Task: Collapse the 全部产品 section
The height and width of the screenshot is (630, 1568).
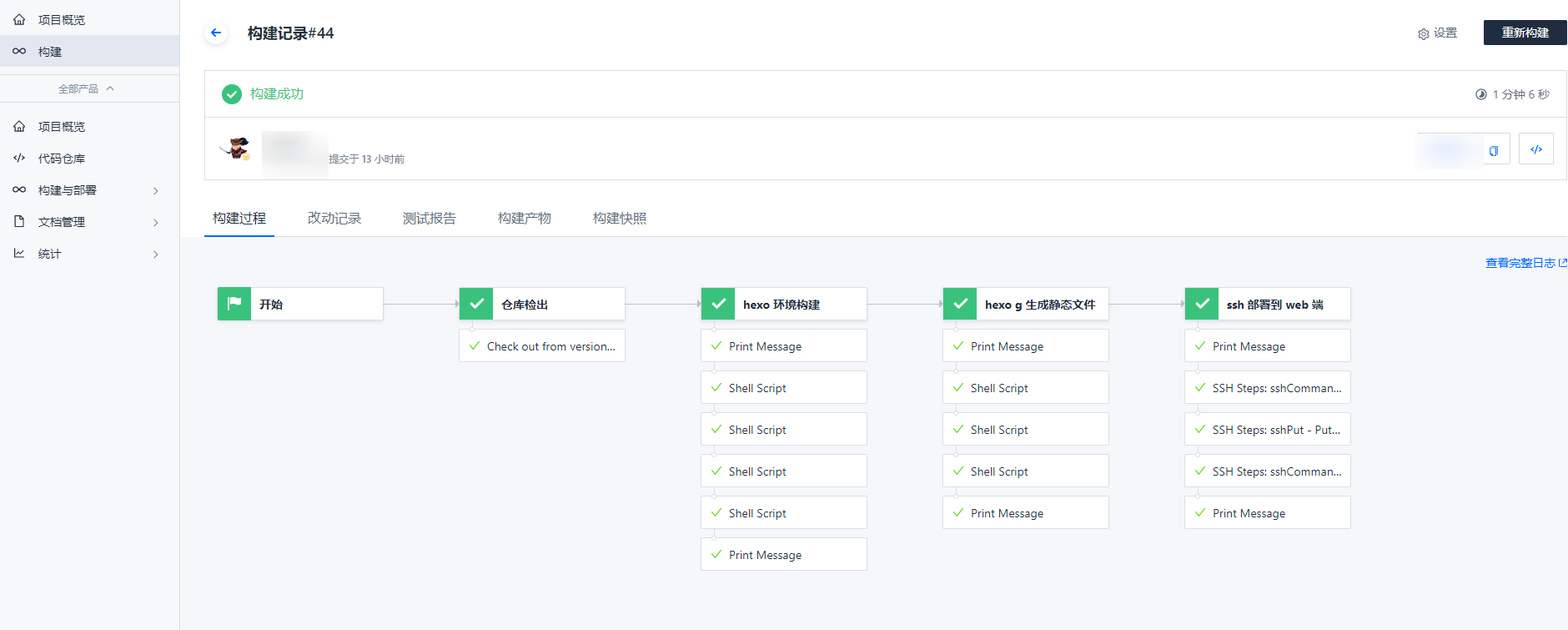Action: click(87, 88)
